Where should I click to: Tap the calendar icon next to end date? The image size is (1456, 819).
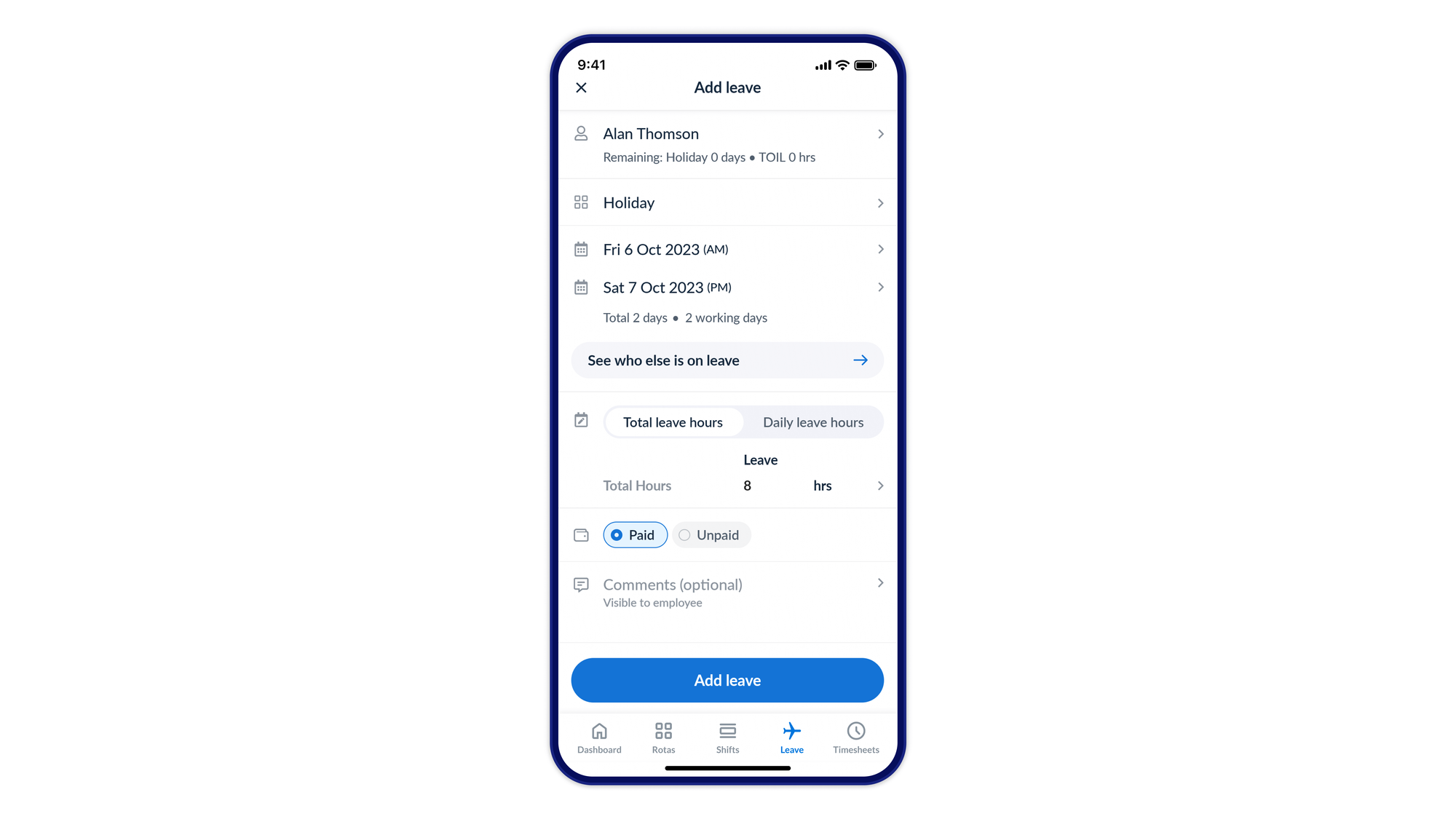pyautogui.click(x=581, y=288)
